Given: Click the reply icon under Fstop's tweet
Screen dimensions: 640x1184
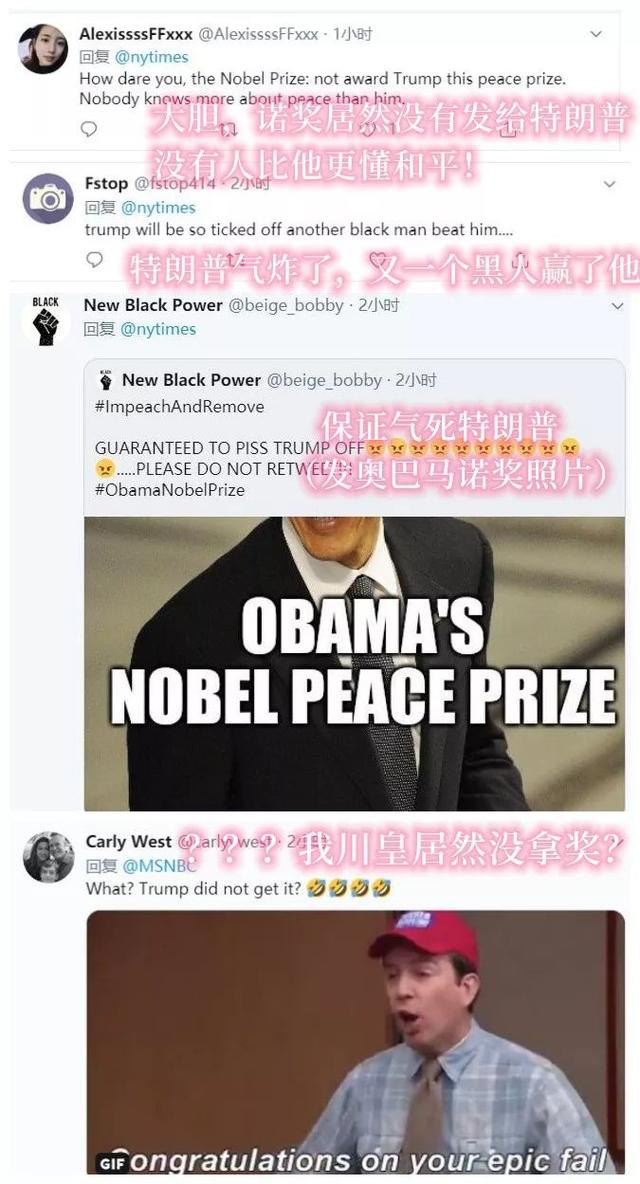Looking at the screenshot, I should tap(94, 261).
